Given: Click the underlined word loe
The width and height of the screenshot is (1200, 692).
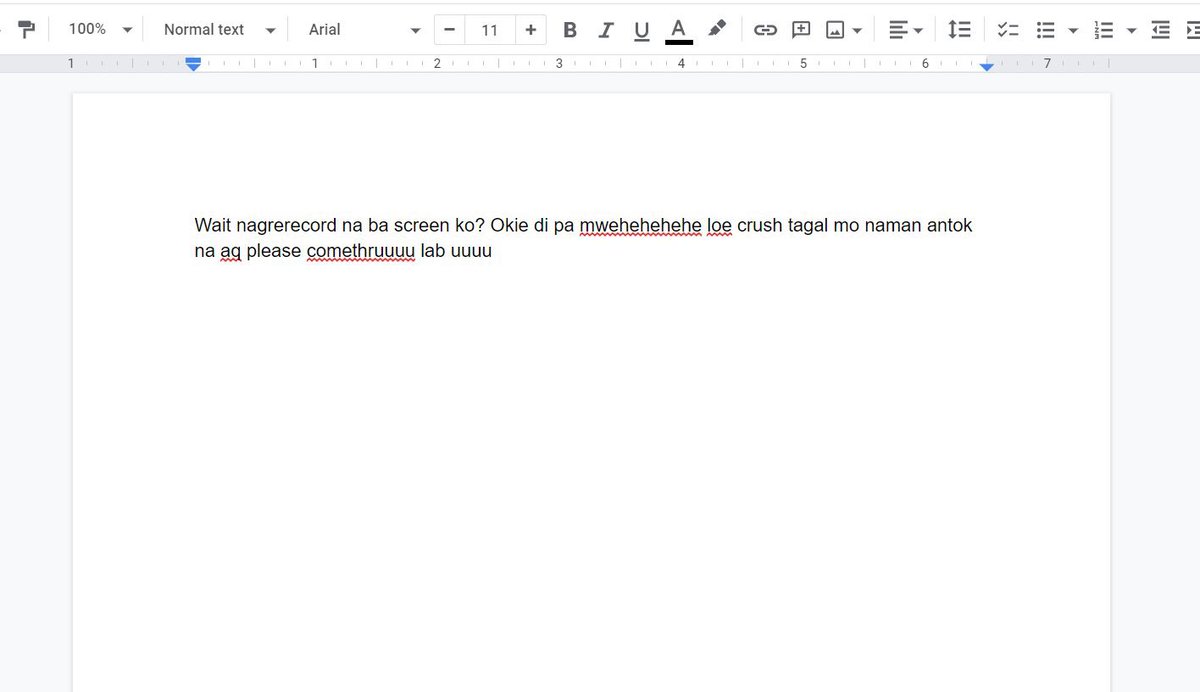Looking at the screenshot, I should click(x=720, y=225).
